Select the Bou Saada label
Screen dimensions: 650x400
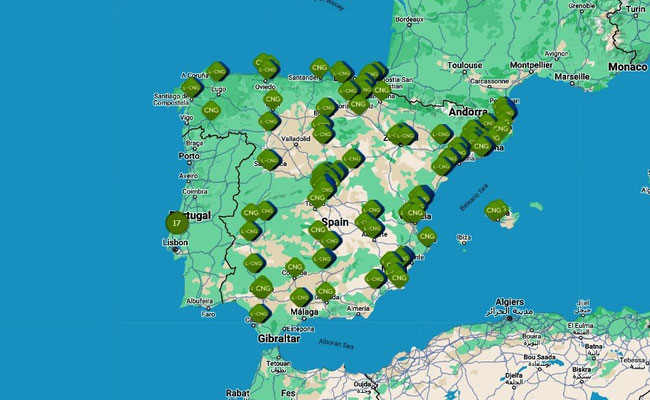pos(540,357)
